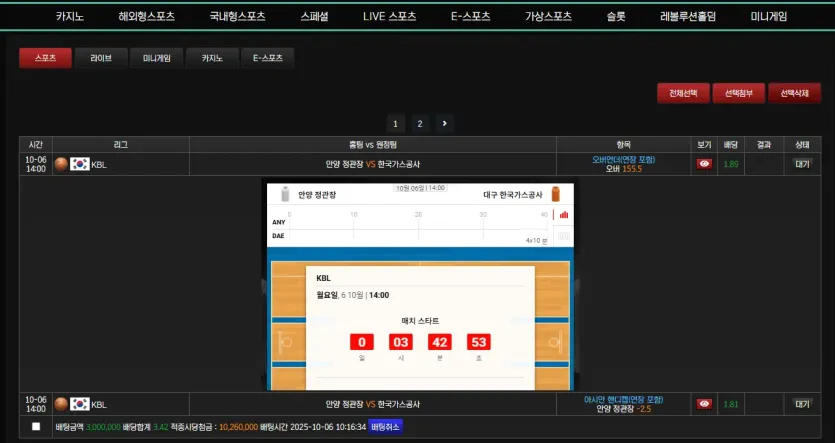Image resolution: width=835 pixels, height=443 pixels.
Task: Click 항목 column header
Action: (x=624, y=145)
